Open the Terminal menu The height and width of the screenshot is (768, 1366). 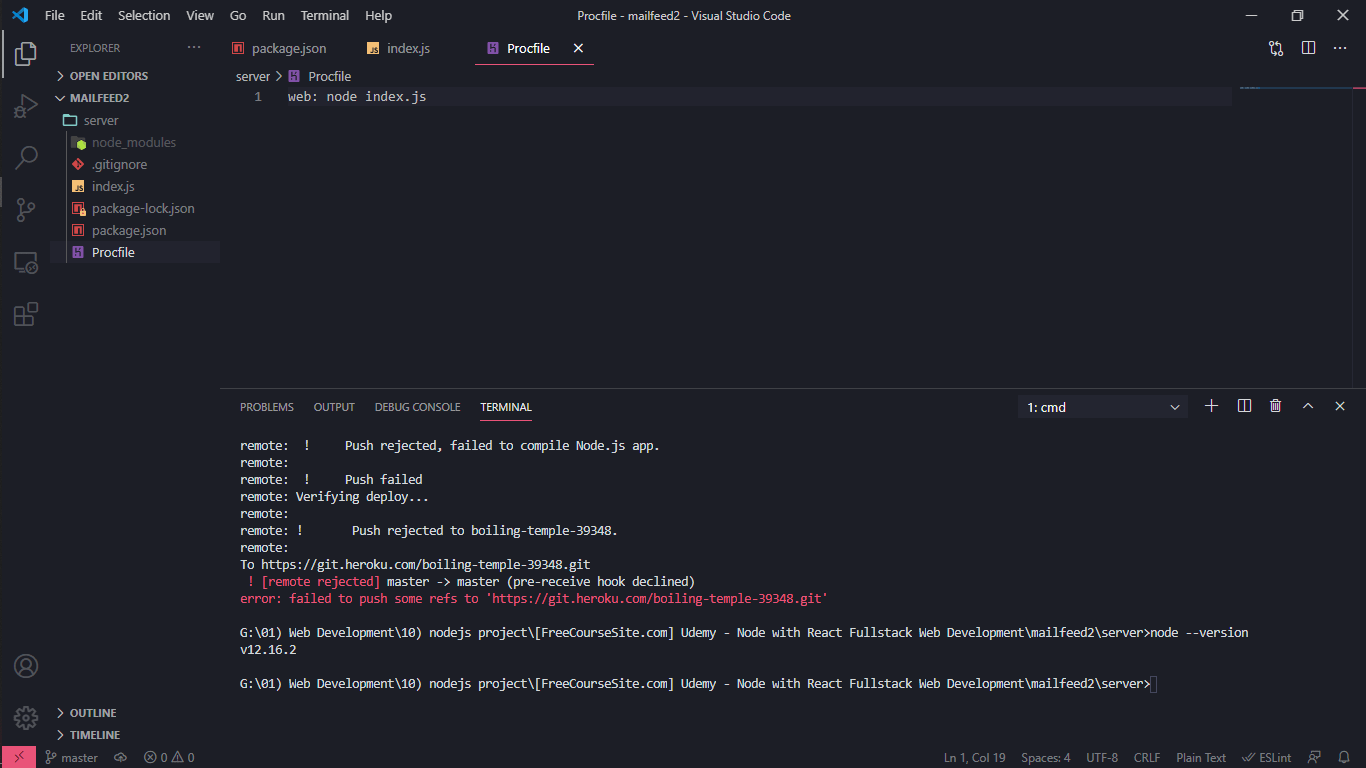point(324,15)
